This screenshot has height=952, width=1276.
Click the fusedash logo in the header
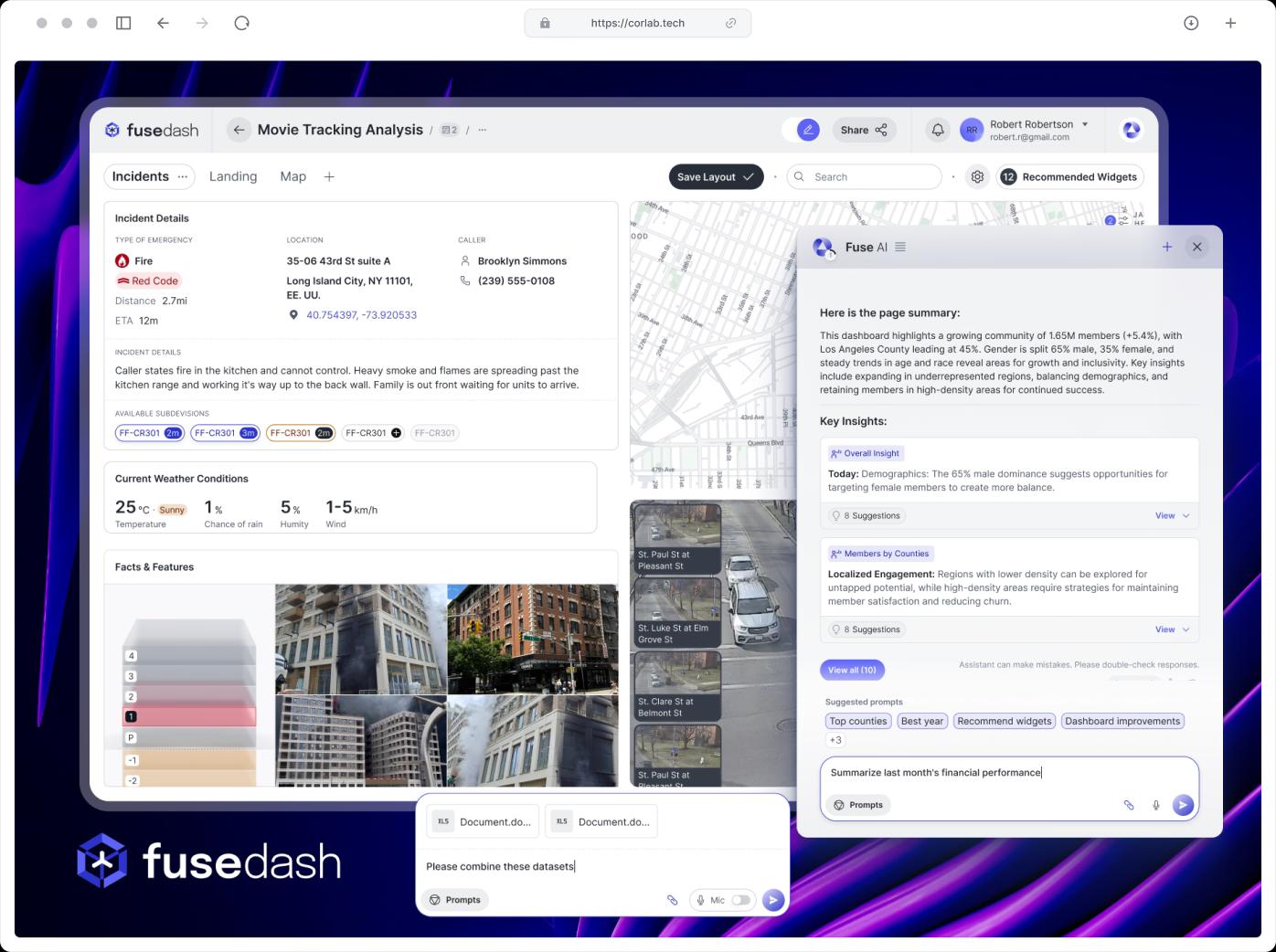click(x=152, y=130)
